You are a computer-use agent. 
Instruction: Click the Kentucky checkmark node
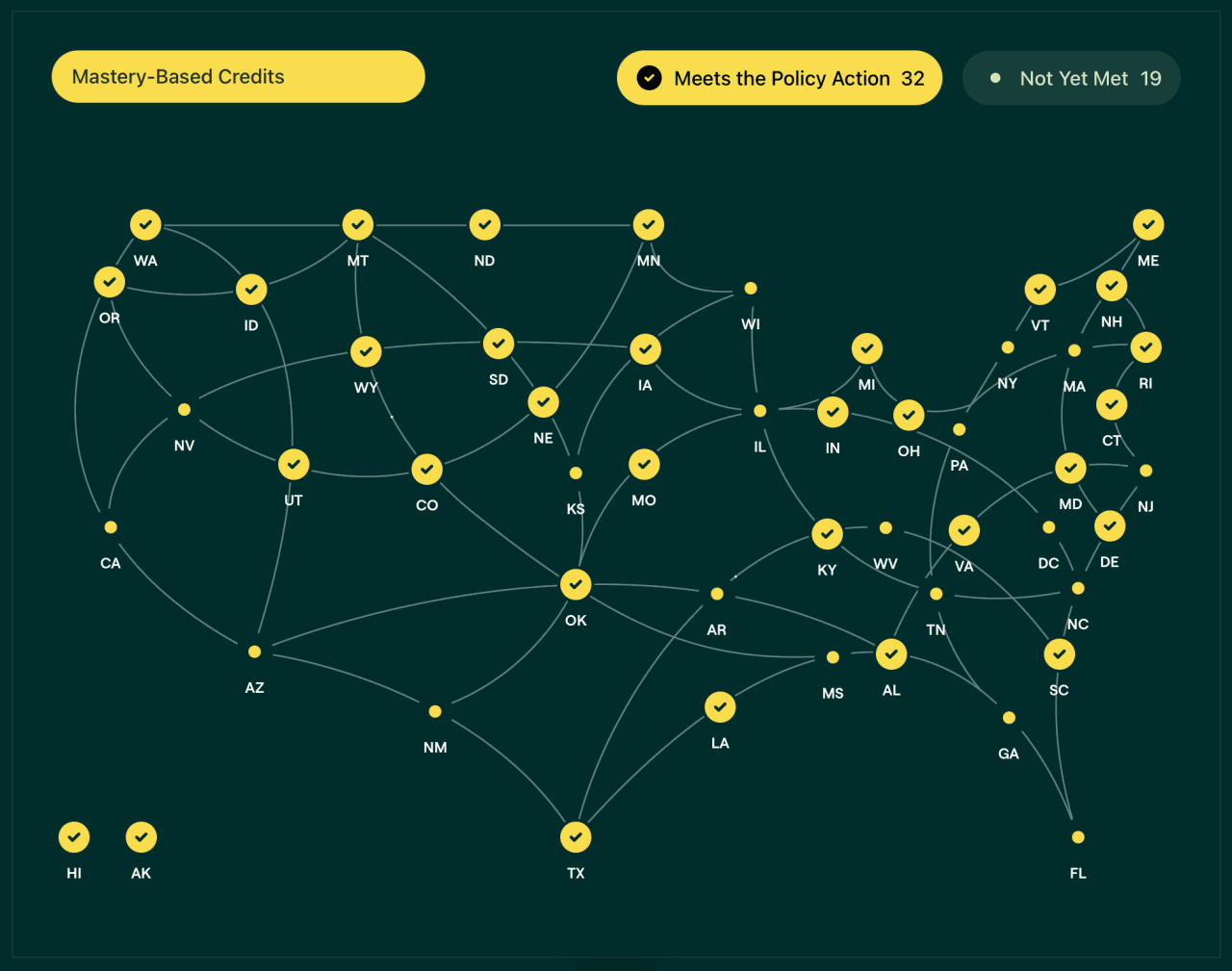[x=827, y=534]
